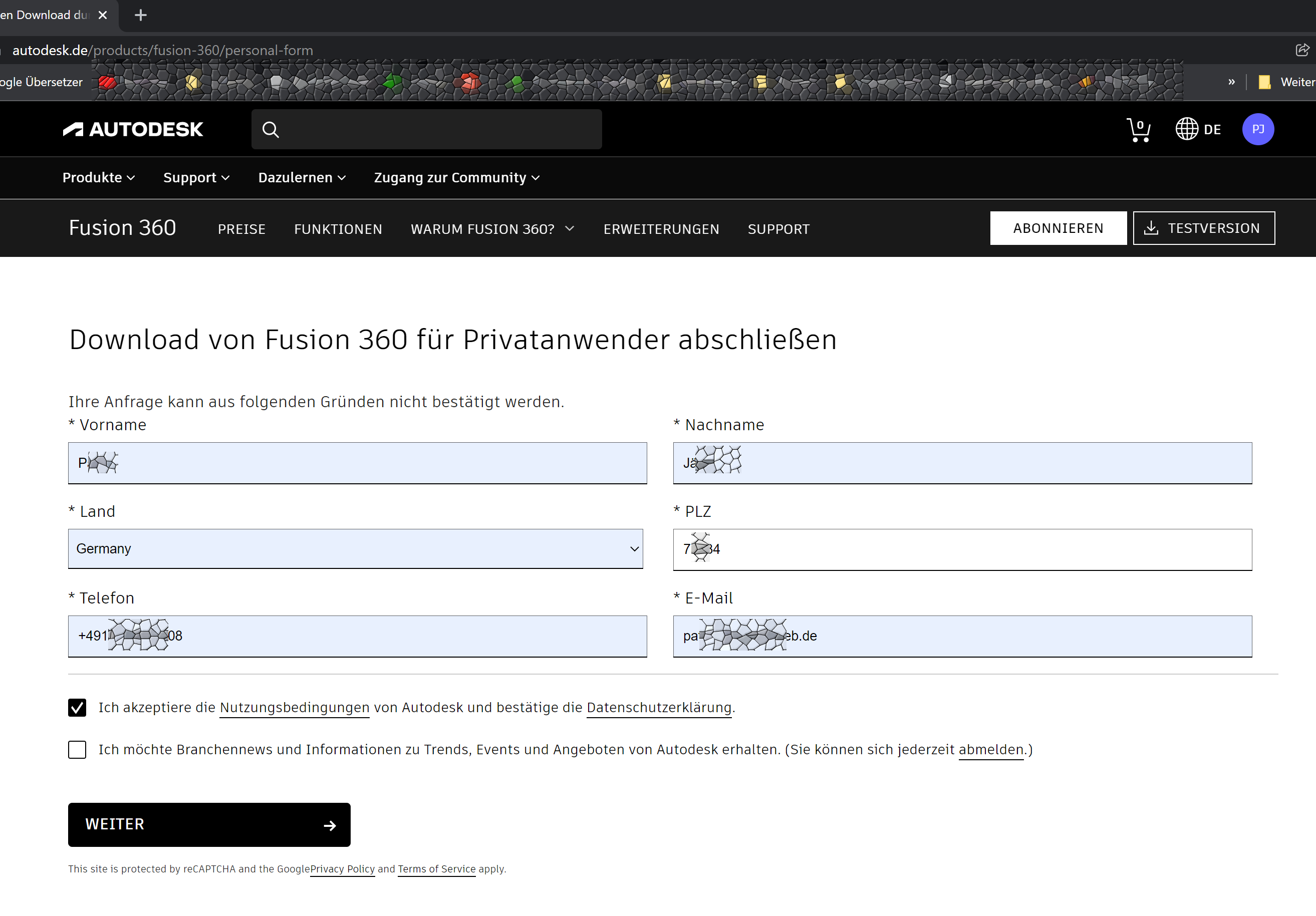Open the Support tab in Fusion 360 bar
Viewport: 1316px width, 916px height.
(778, 229)
